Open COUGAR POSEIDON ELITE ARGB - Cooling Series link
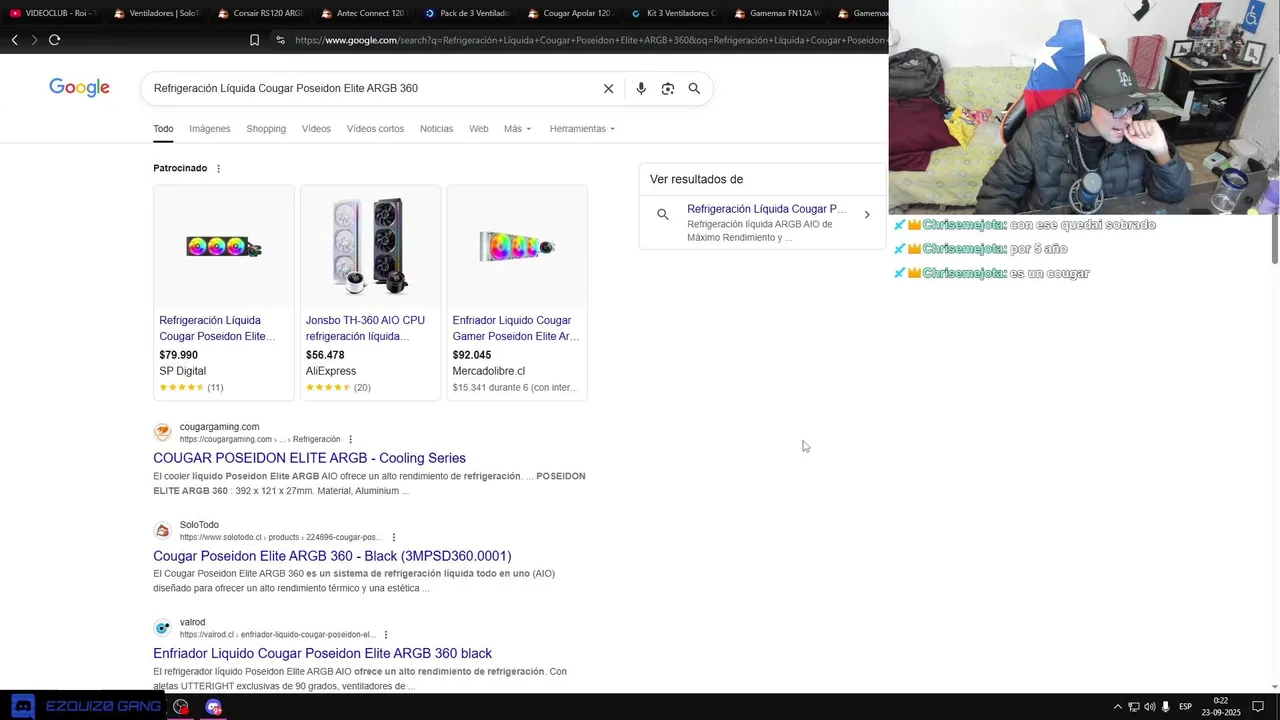 (x=309, y=458)
